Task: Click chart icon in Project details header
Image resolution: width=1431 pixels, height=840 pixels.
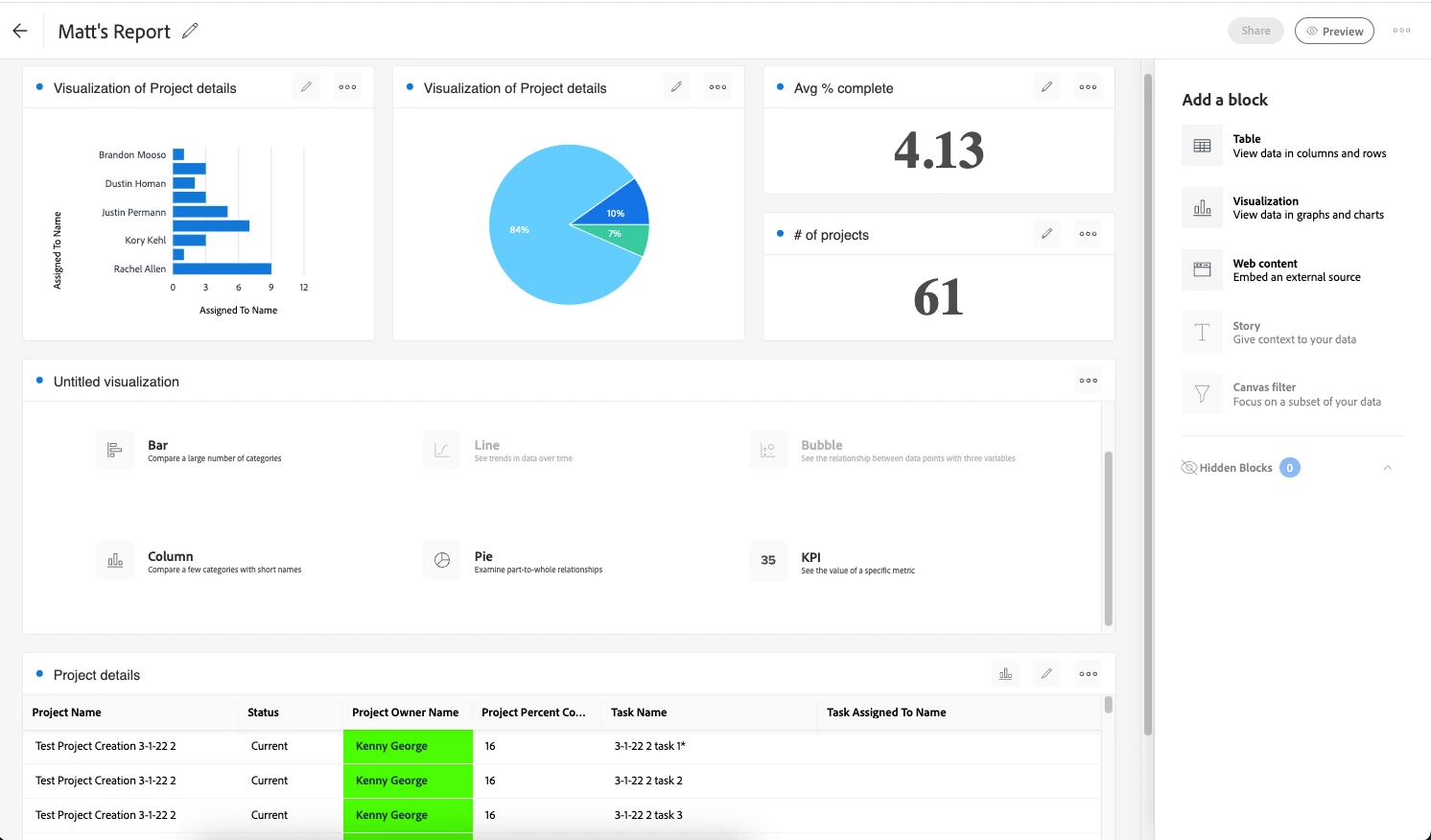Action: tap(1005, 674)
